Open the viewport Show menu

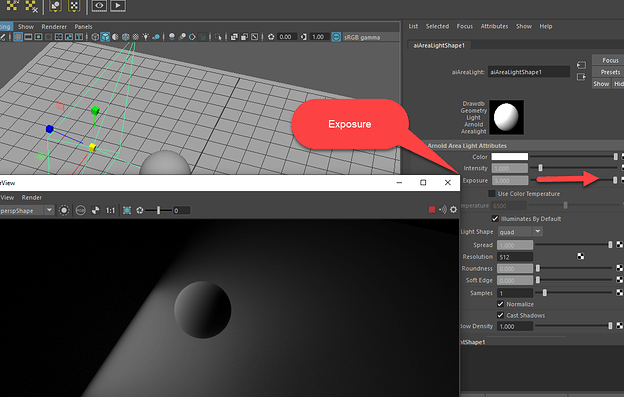26,27
